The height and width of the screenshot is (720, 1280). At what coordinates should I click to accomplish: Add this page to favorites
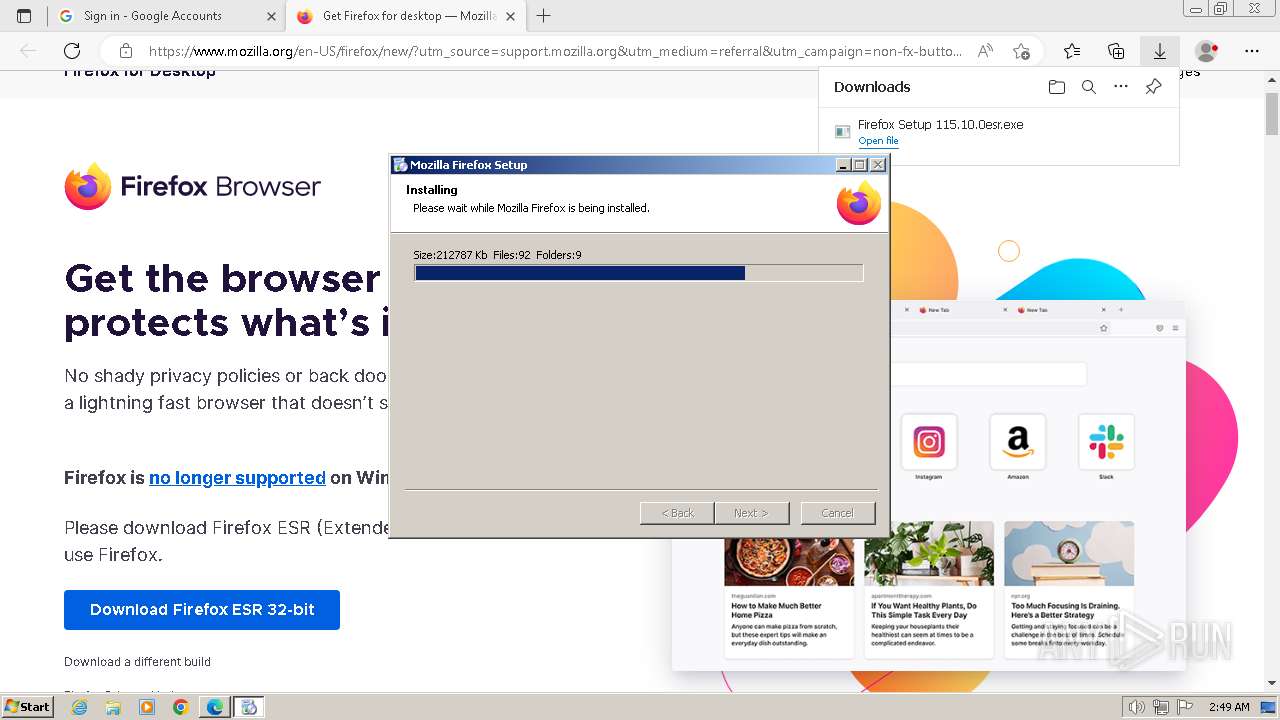(x=1021, y=51)
